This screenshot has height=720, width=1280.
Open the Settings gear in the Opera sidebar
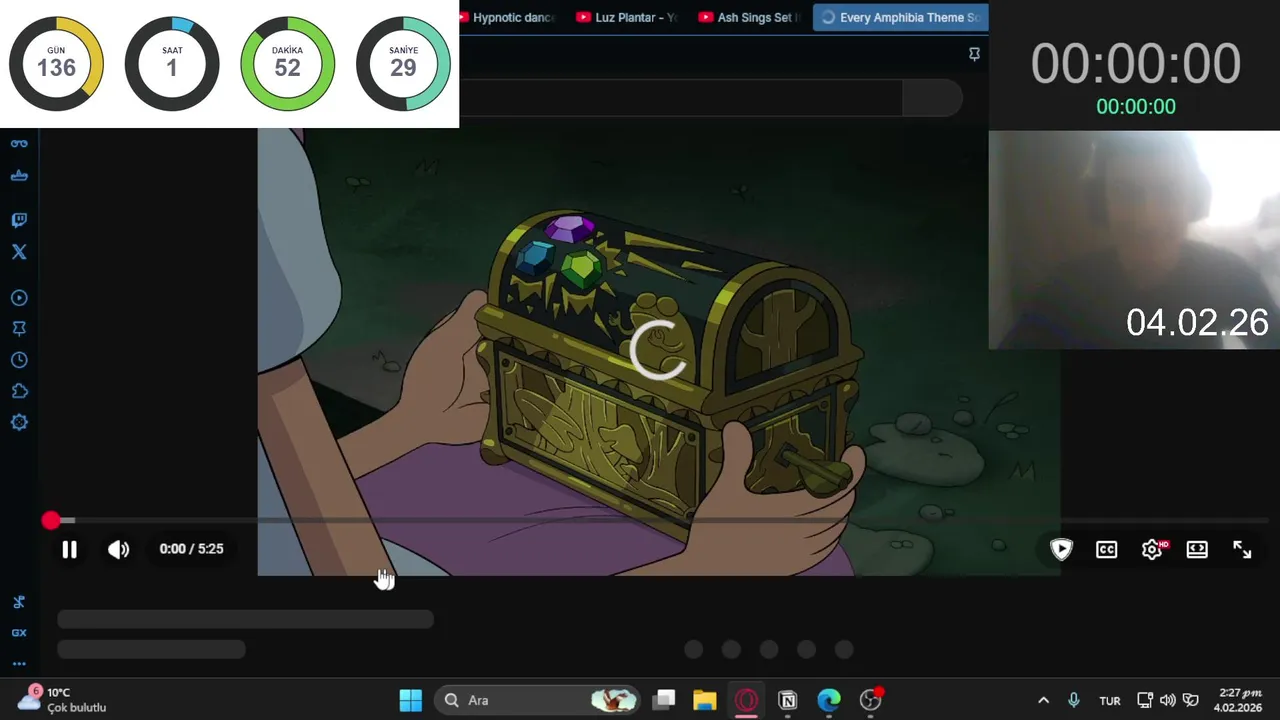pos(19,422)
